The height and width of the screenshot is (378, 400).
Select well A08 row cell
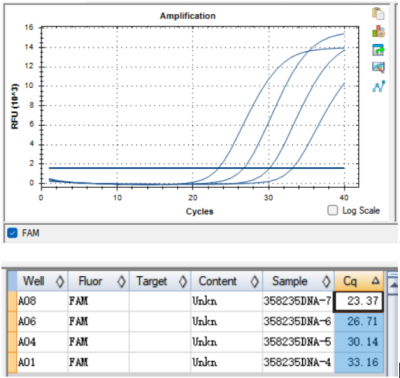click(x=42, y=301)
